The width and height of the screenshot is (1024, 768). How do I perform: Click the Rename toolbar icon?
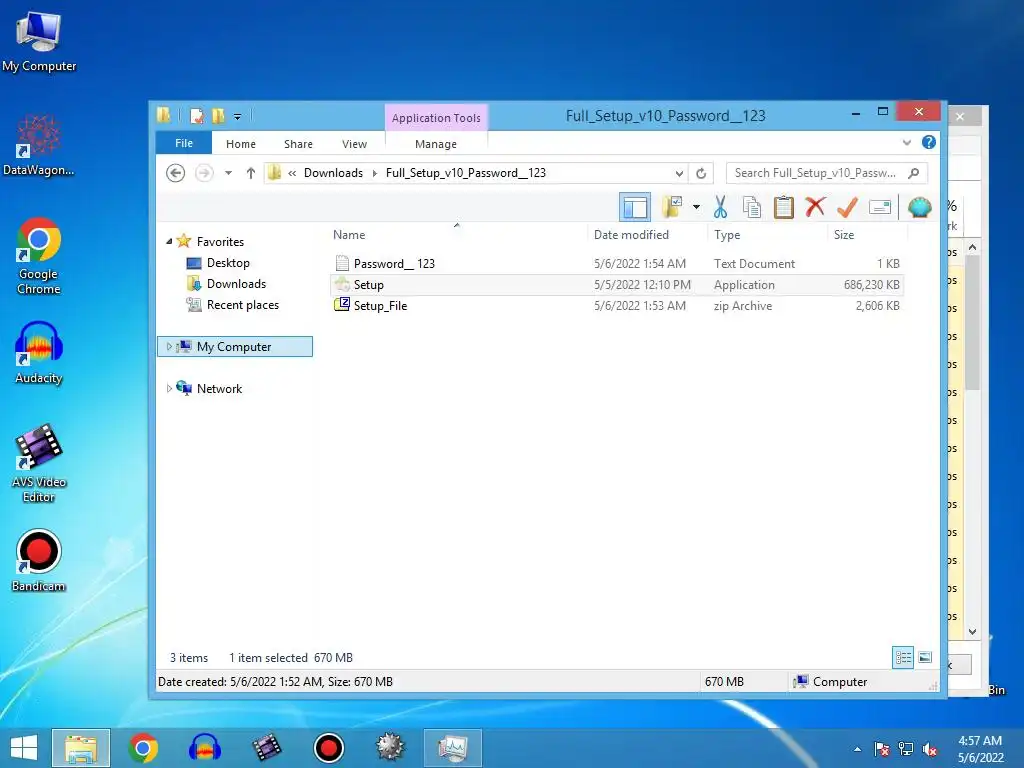(x=880, y=208)
